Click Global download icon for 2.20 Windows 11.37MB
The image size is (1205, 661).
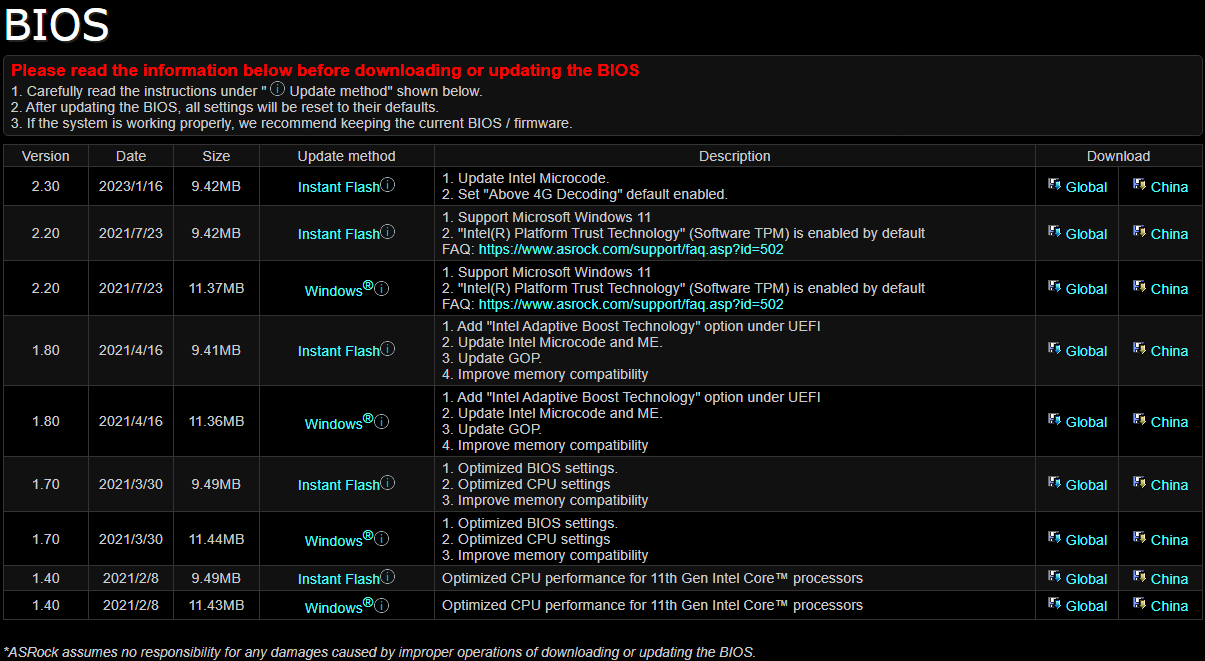coord(1054,287)
